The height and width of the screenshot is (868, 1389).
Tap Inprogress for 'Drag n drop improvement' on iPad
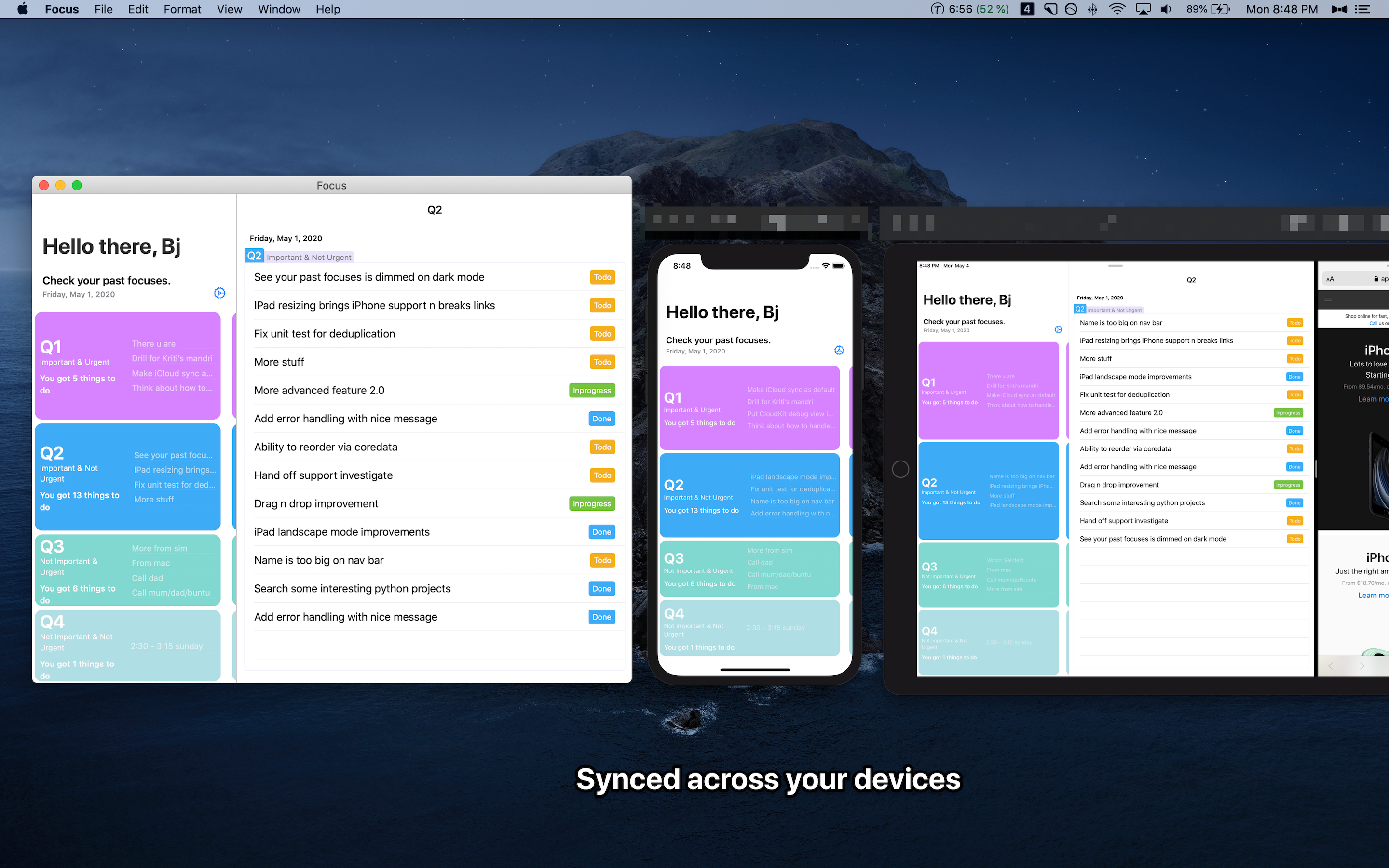click(x=1288, y=485)
